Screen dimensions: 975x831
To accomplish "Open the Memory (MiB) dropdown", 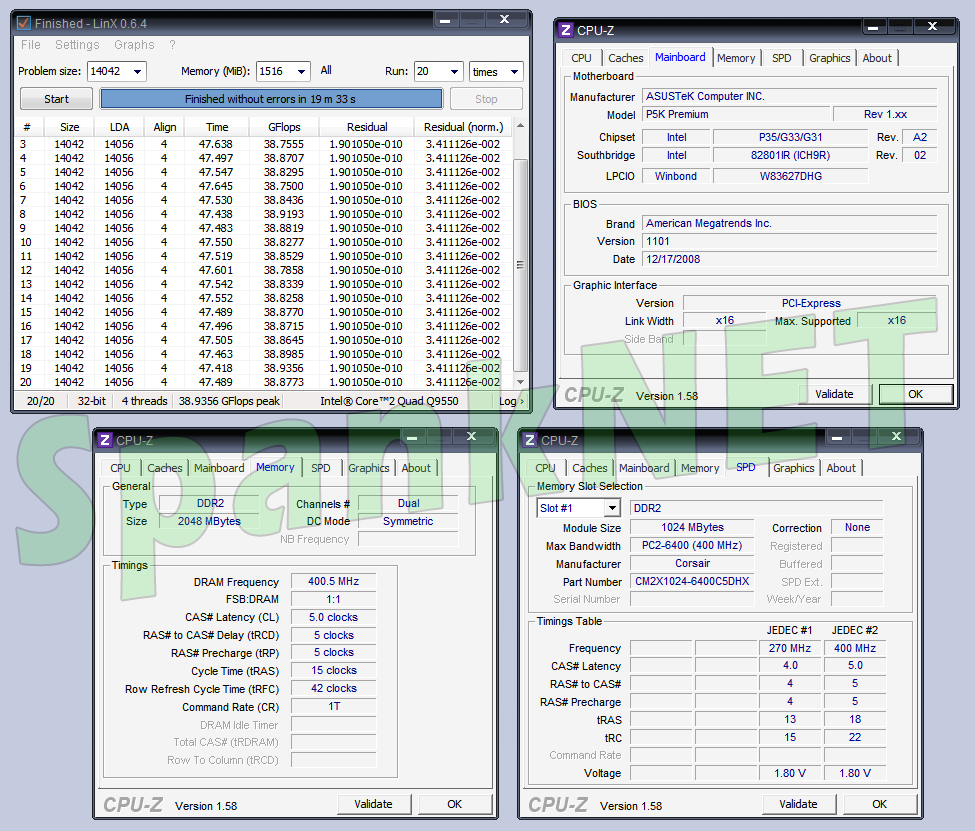I will [302, 72].
